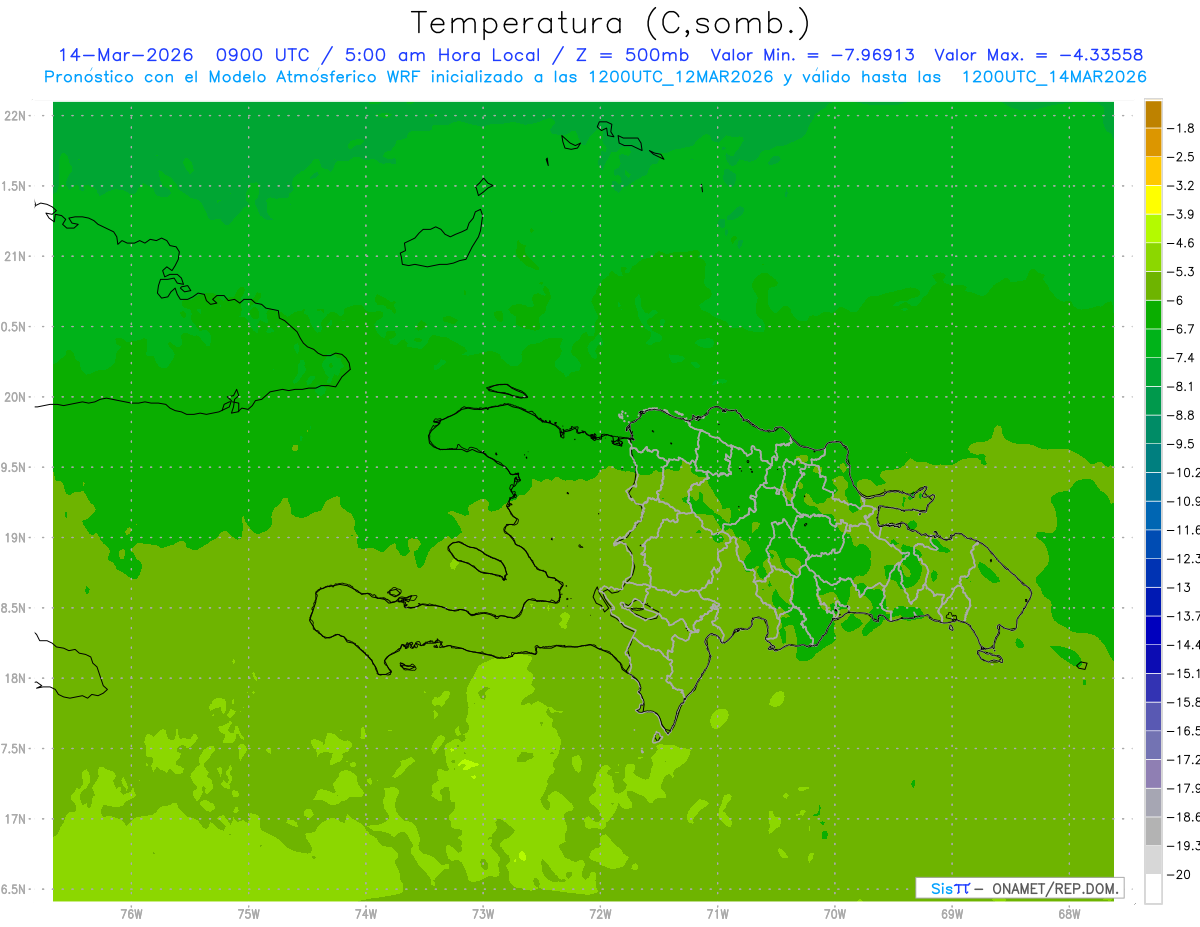The width and height of the screenshot is (1200, 927).
Task: Select the valid time "1200UTC_14MAR2026"
Action: click(x=1054, y=77)
